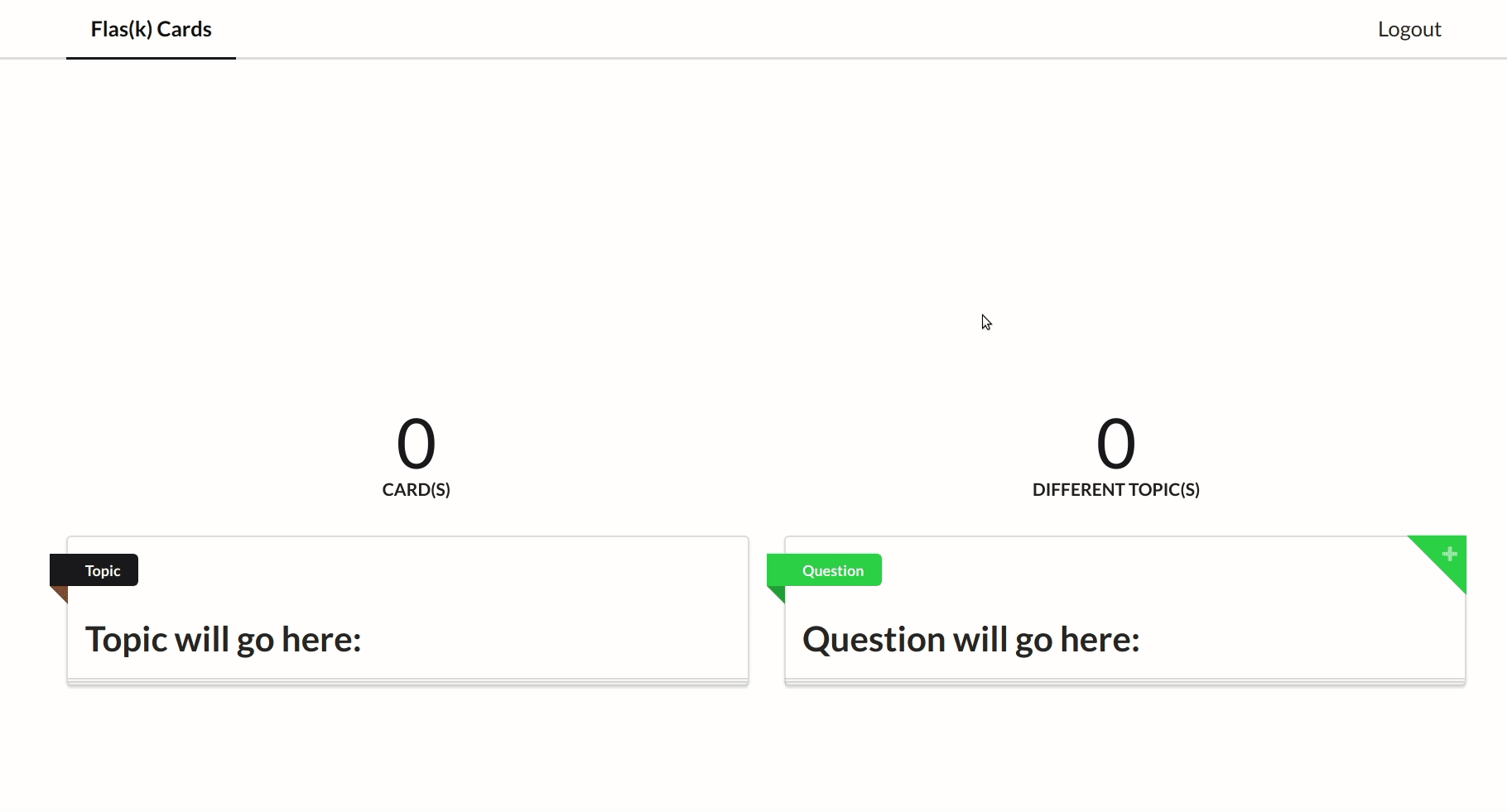Viewport: 1507px width, 812px height.
Task: Click the brown folded corner under Topic ribbon
Action: tap(61, 592)
